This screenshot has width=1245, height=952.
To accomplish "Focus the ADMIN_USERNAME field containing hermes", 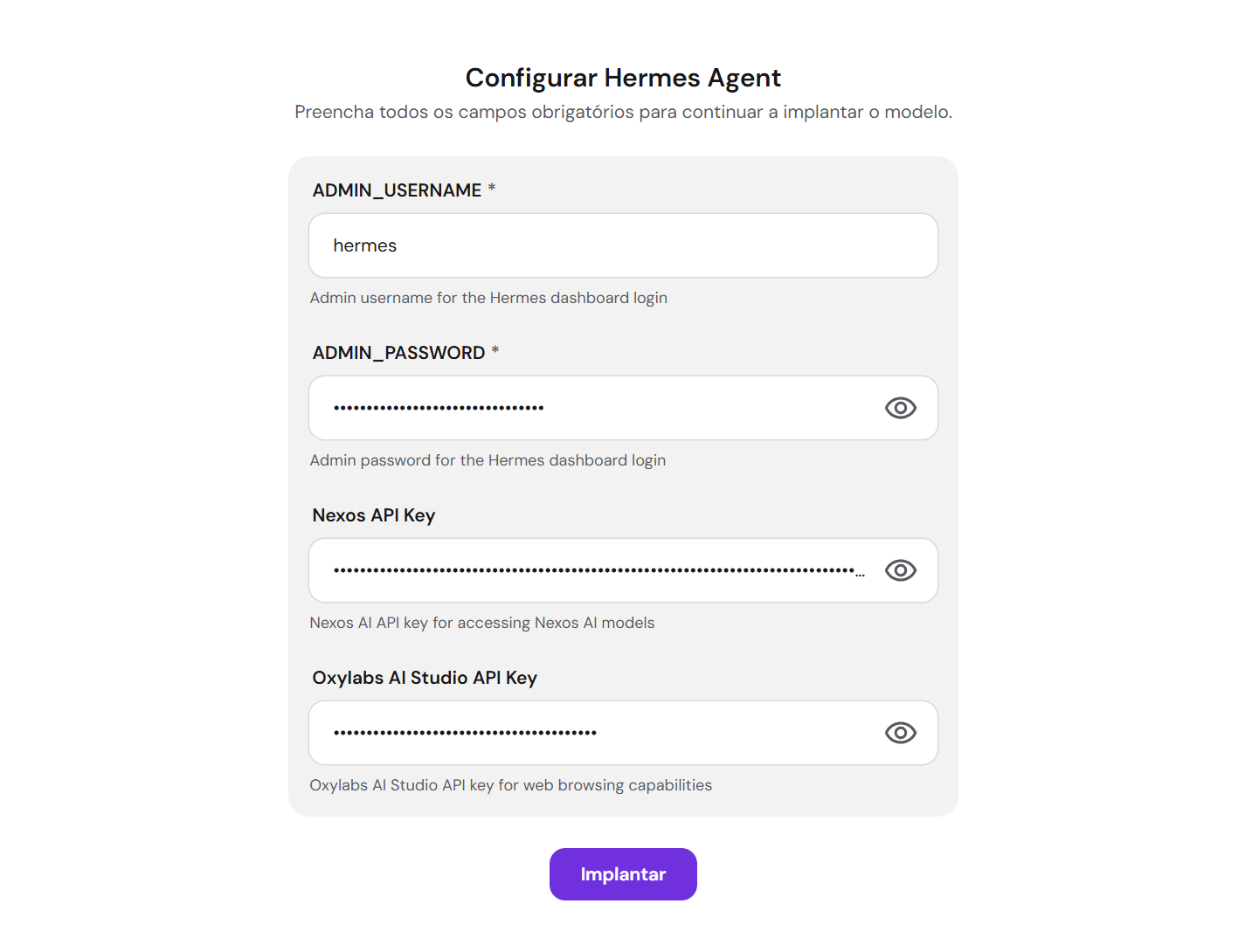I will [623, 245].
